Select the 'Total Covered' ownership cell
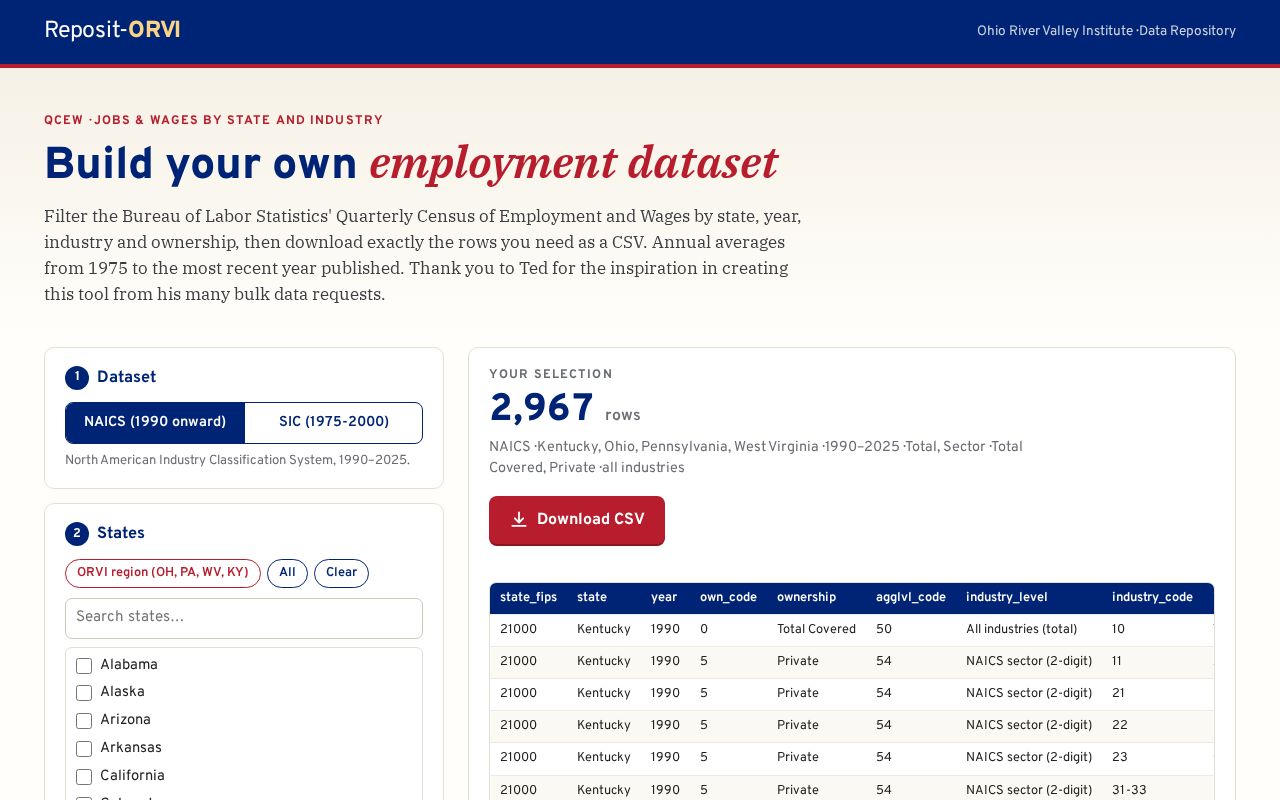The image size is (1280, 800). tap(816, 630)
